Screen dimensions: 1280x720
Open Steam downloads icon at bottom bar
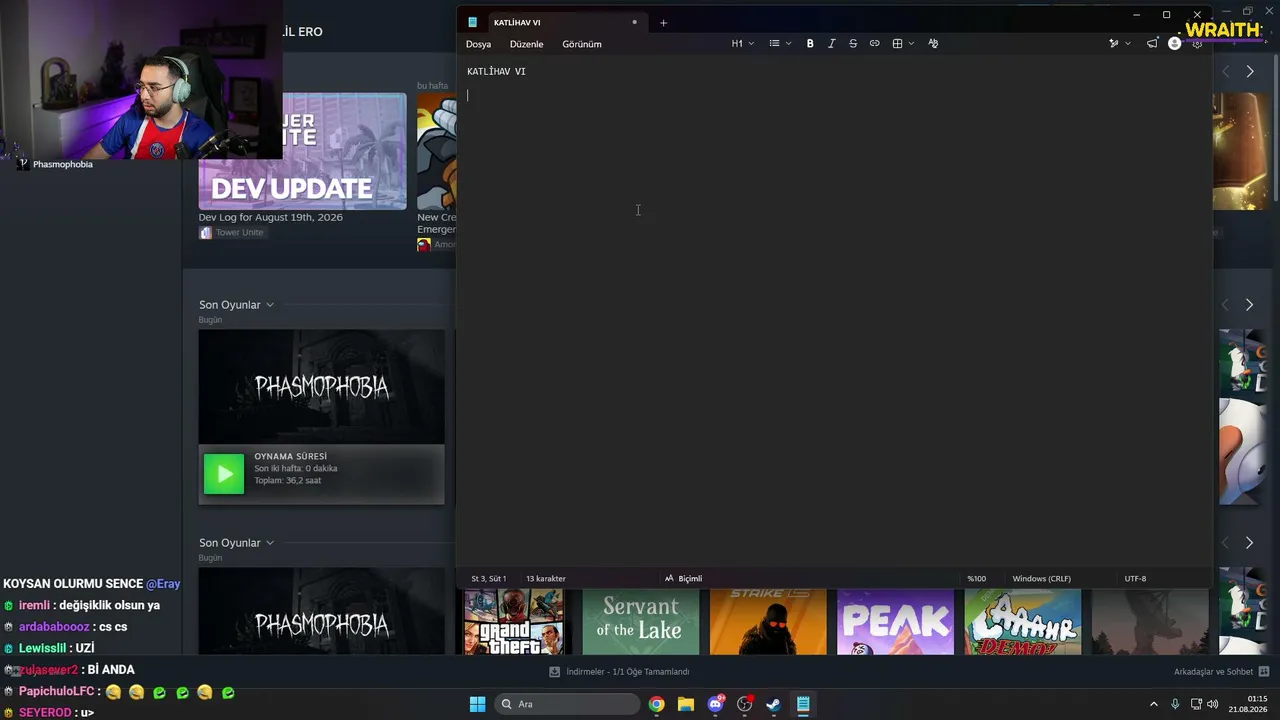tap(555, 672)
